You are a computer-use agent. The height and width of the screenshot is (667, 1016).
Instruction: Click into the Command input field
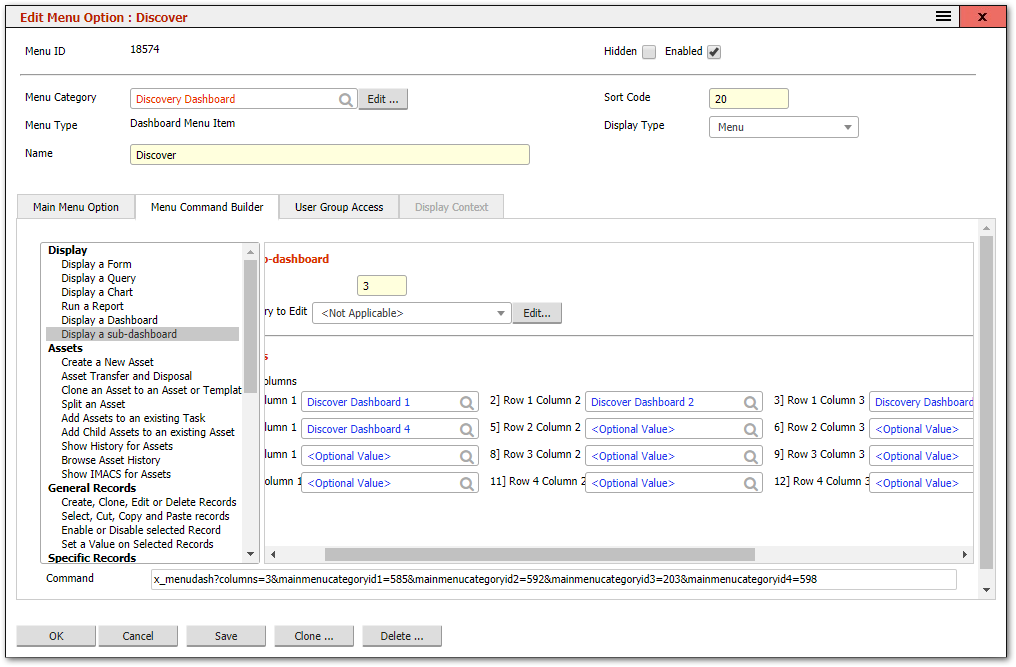pyautogui.click(x=550, y=579)
